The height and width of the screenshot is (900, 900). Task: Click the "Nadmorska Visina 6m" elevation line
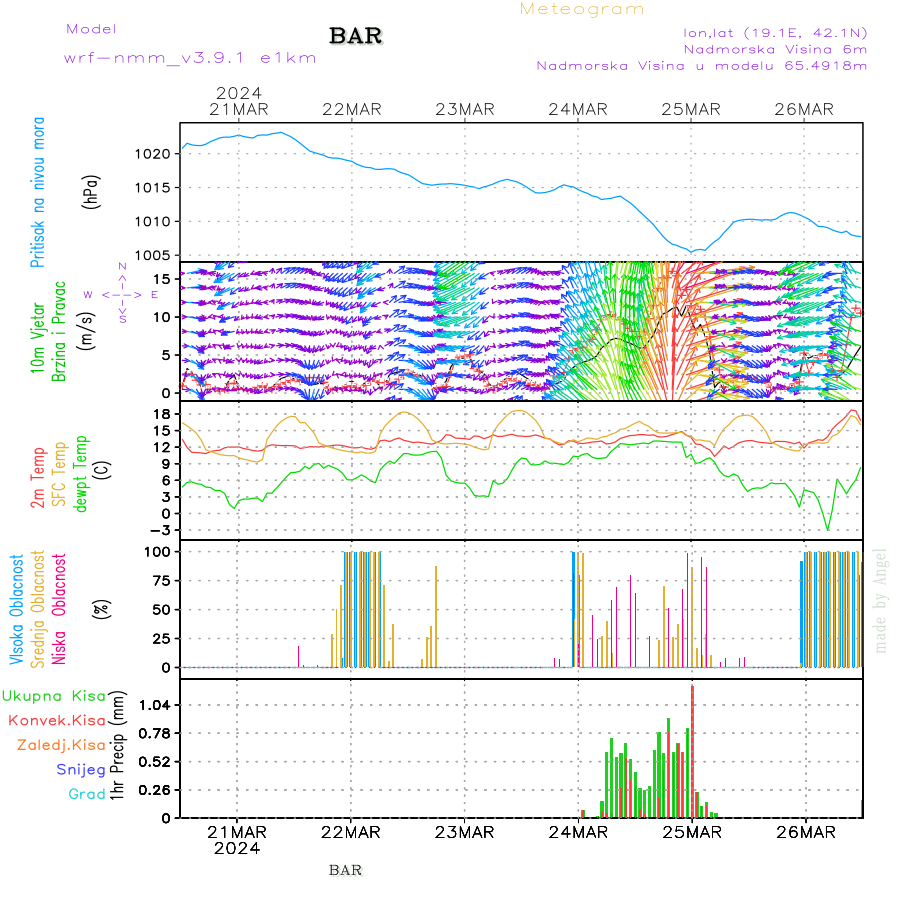(775, 50)
